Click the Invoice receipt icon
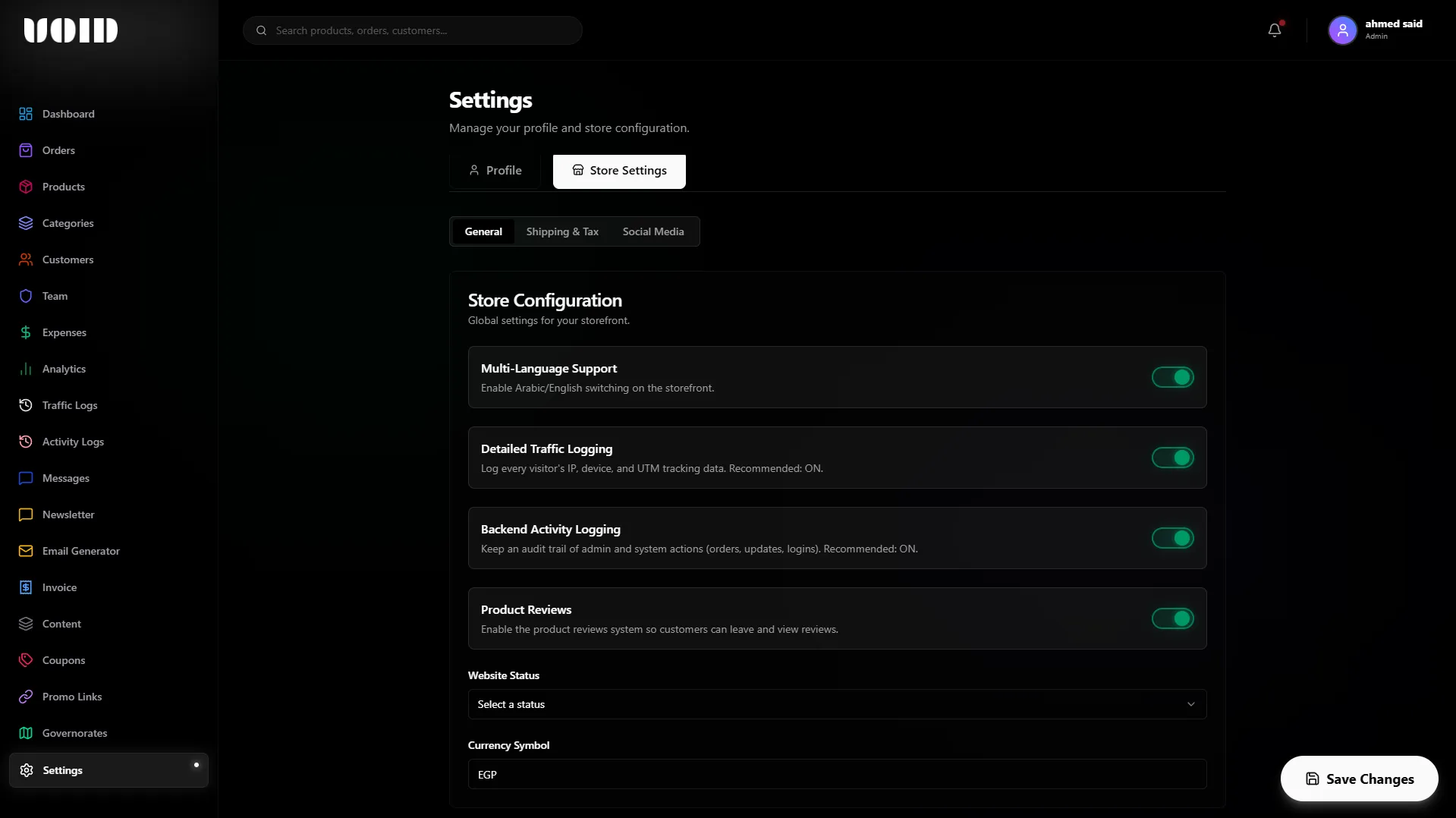Screen dimensions: 1456x818 tap(26, 587)
